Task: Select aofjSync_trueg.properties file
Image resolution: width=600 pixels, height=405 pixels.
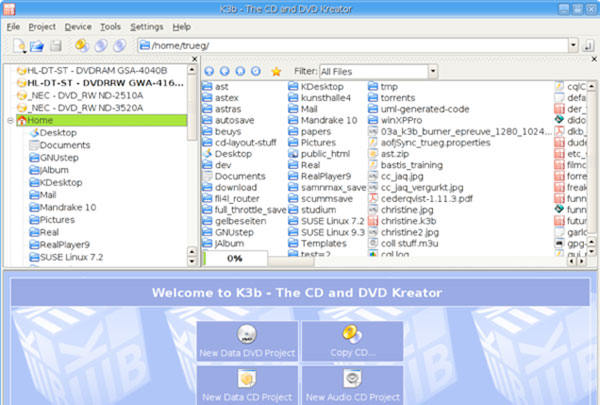Action: (x=429, y=143)
